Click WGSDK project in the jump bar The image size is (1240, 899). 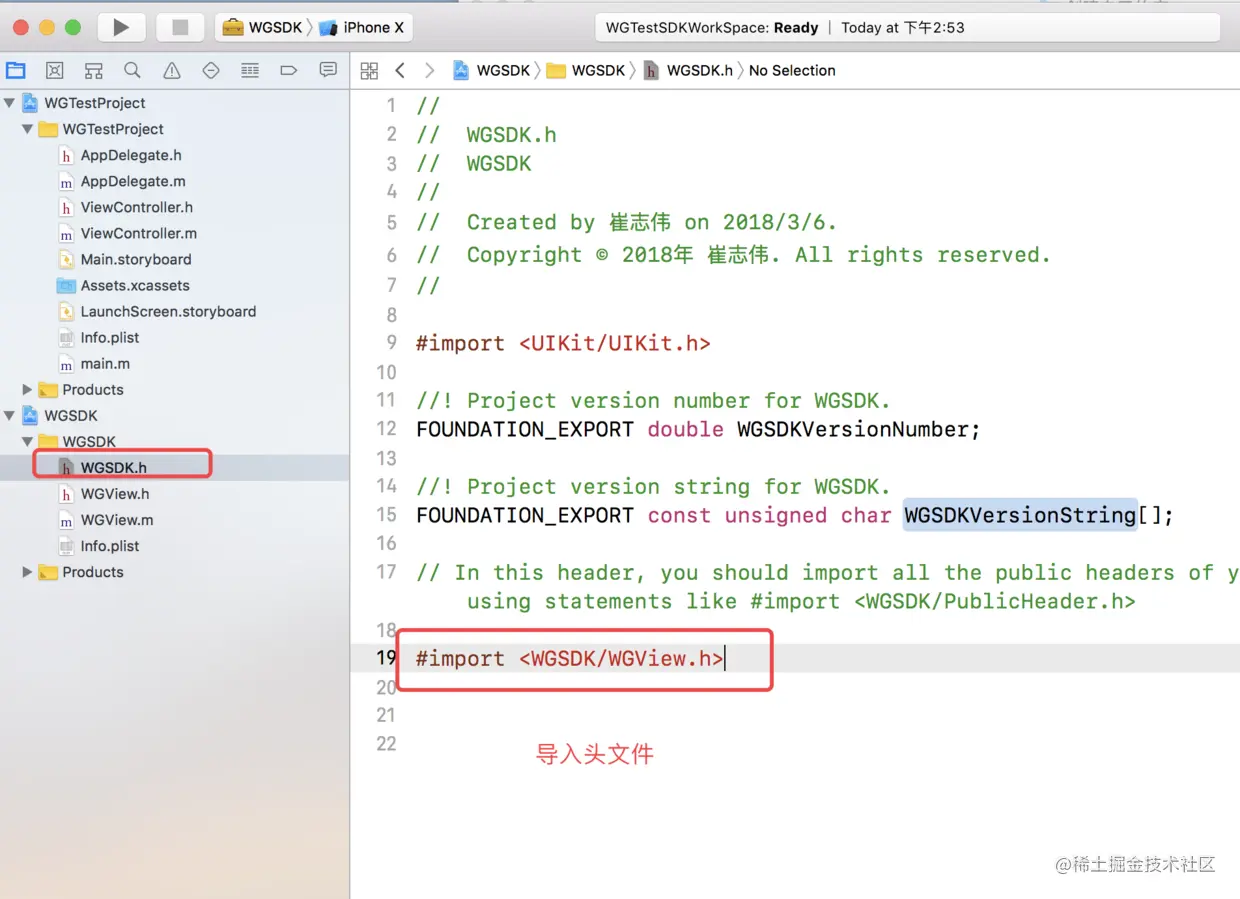coord(492,70)
